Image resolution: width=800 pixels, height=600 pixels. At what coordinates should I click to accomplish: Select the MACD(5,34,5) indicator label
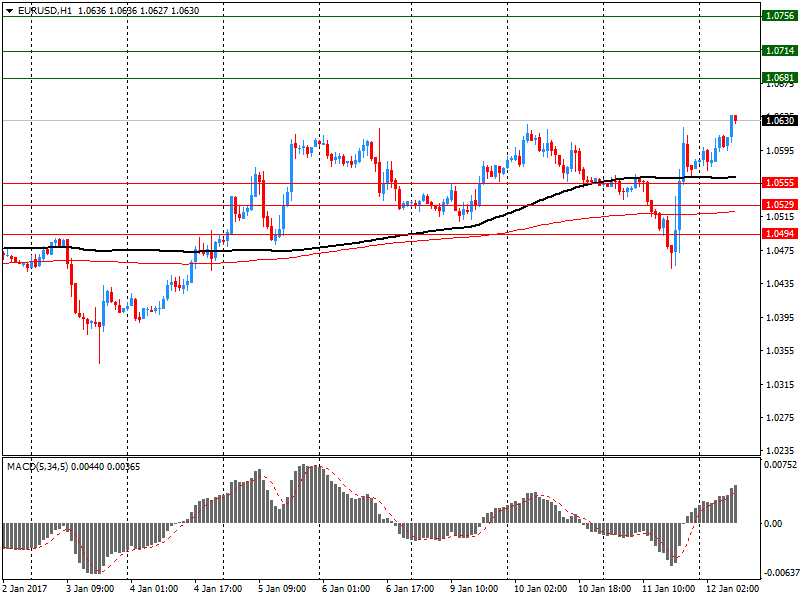coord(38,467)
